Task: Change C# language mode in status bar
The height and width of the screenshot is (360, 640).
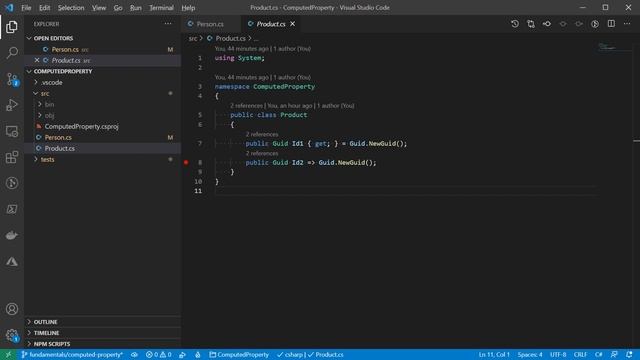Action: 599,355
